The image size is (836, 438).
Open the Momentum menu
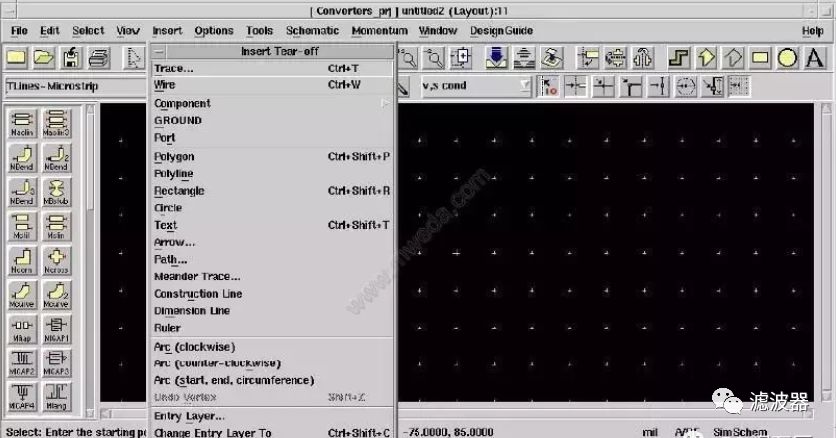(380, 31)
